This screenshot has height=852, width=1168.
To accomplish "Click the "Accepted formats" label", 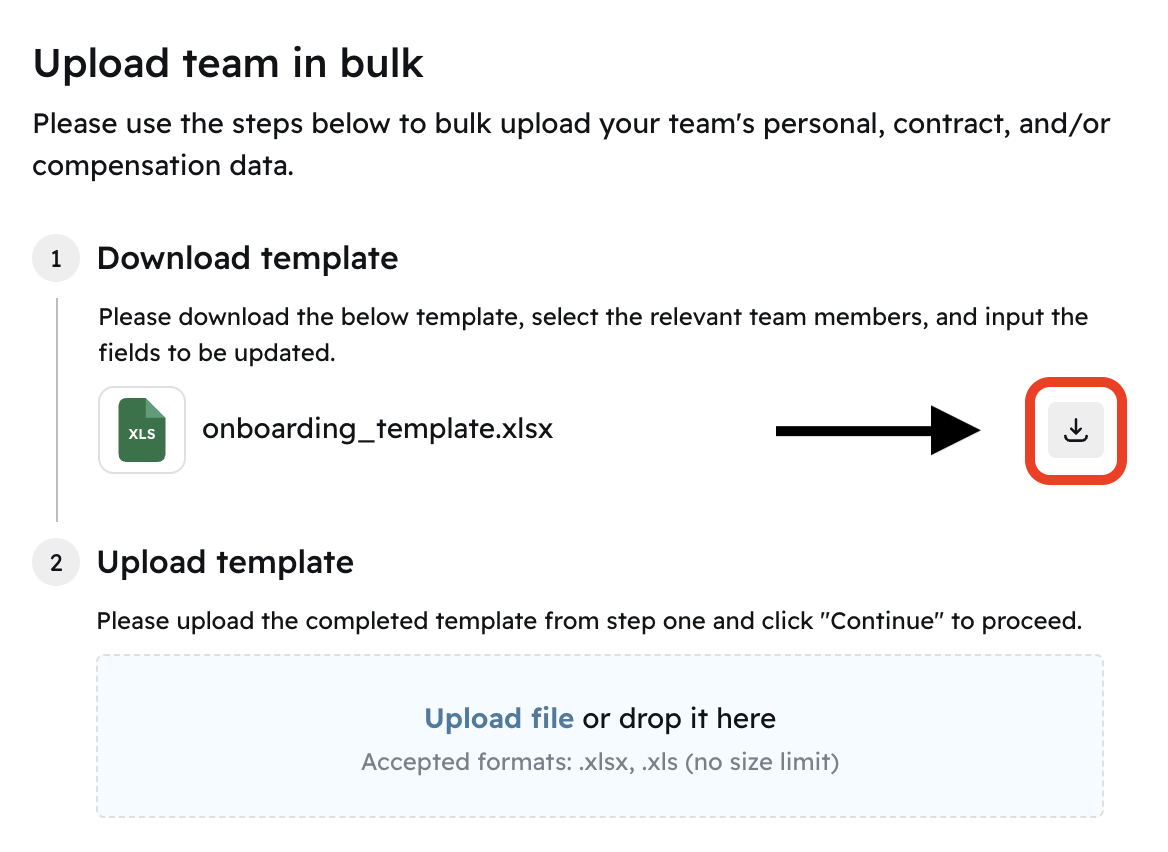I will [x=468, y=762].
